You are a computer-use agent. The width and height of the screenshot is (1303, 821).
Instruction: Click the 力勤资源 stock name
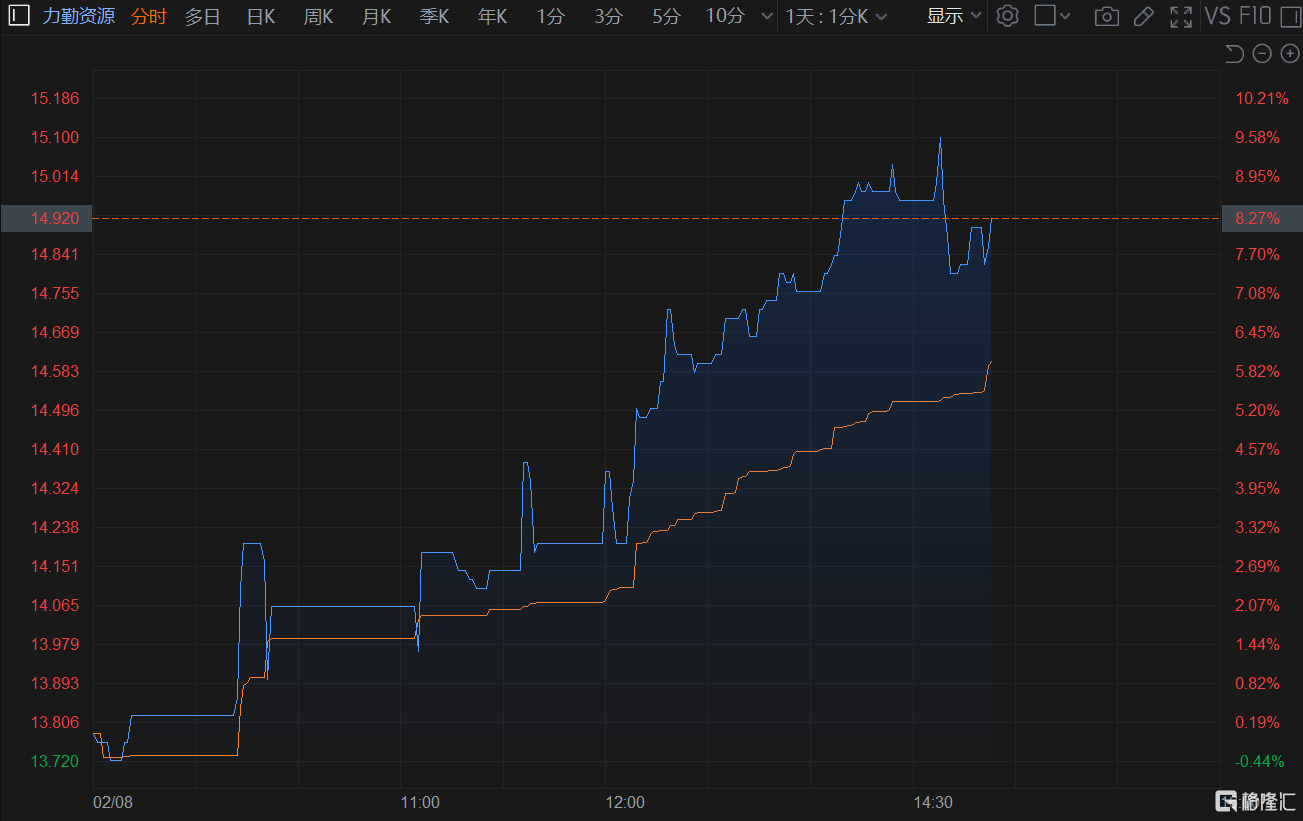78,16
